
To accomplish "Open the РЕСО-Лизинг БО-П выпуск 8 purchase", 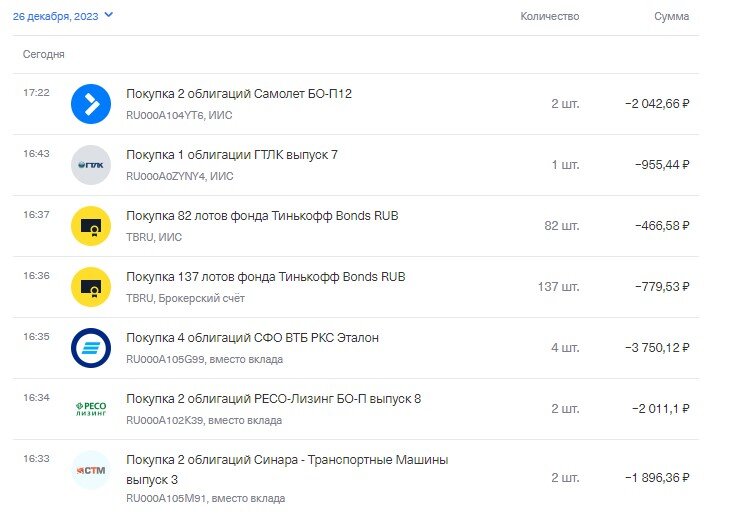I will point(273,399).
